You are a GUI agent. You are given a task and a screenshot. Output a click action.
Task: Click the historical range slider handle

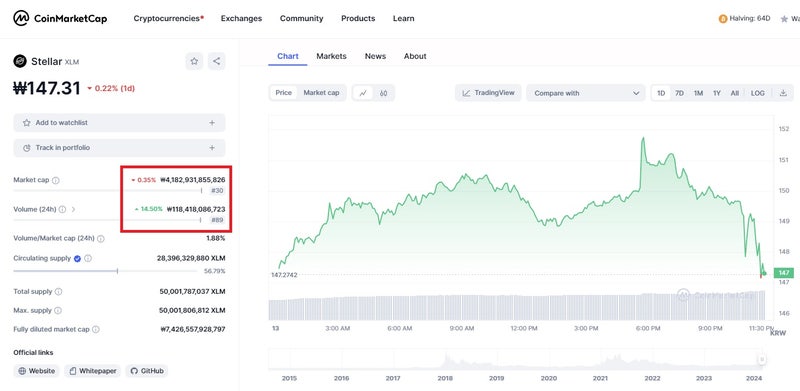pyautogui.click(x=762, y=360)
